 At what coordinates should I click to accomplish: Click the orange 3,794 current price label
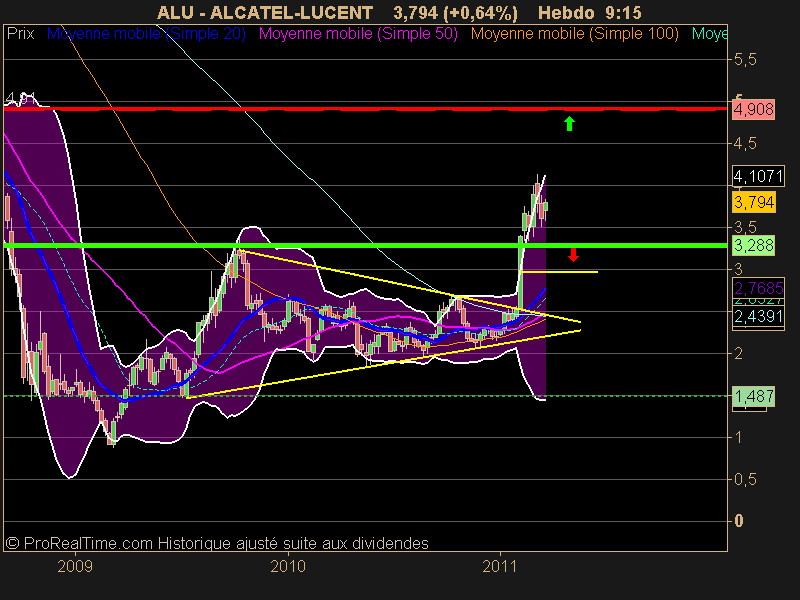point(754,203)
